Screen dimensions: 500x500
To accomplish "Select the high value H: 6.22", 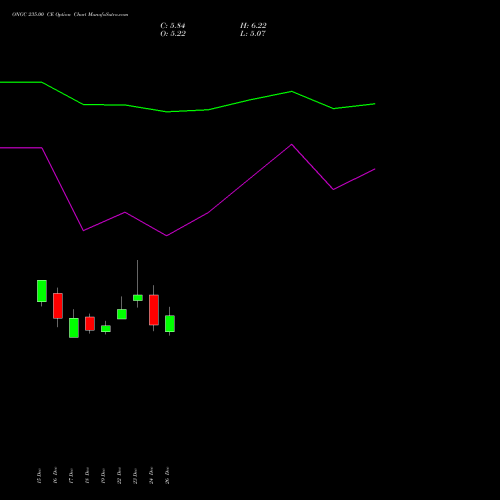I will pyautogui.click(x=253, y=26).
